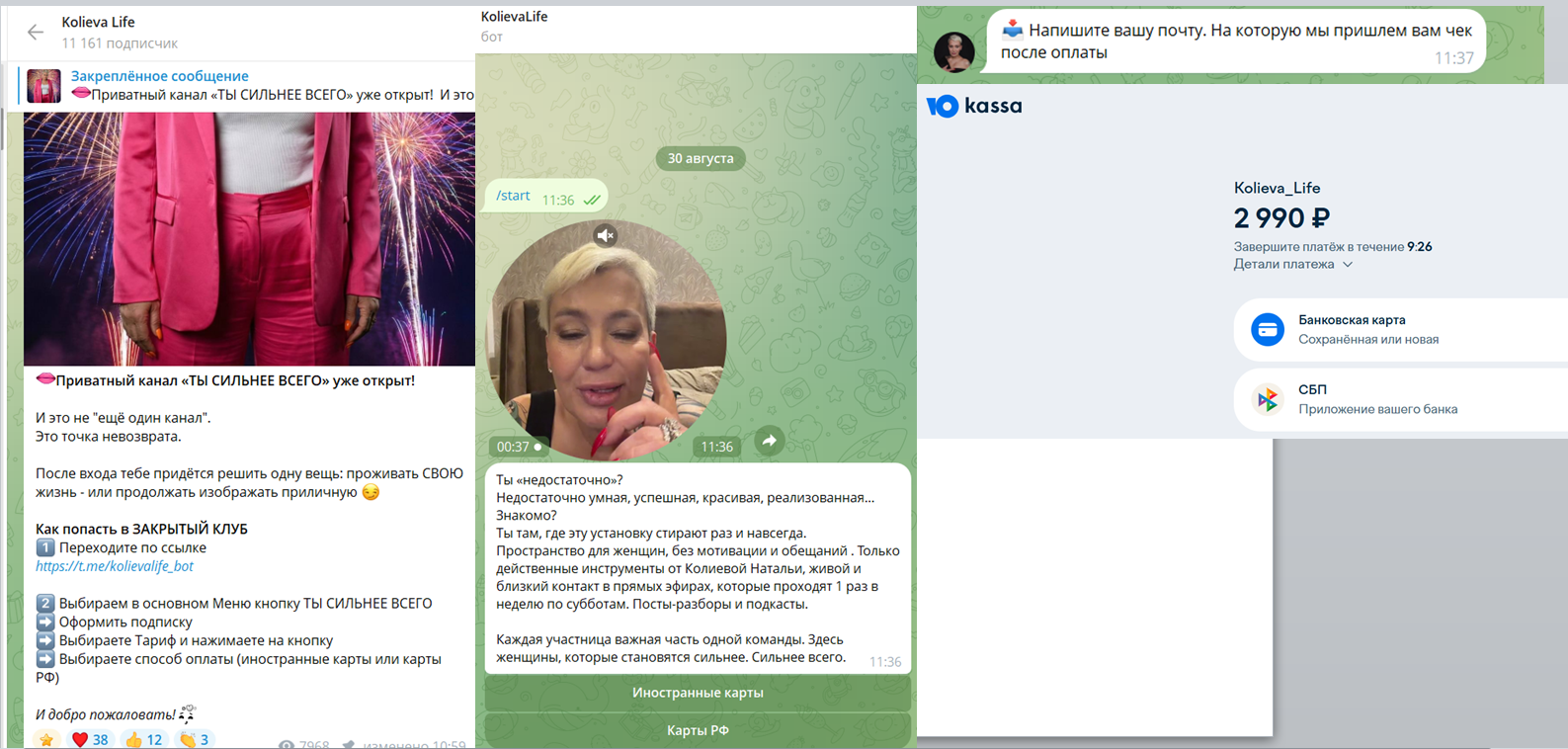Click the "11 161 подписчик" subscriber count
Viewport: 1568px width, 749px height.
120,43
